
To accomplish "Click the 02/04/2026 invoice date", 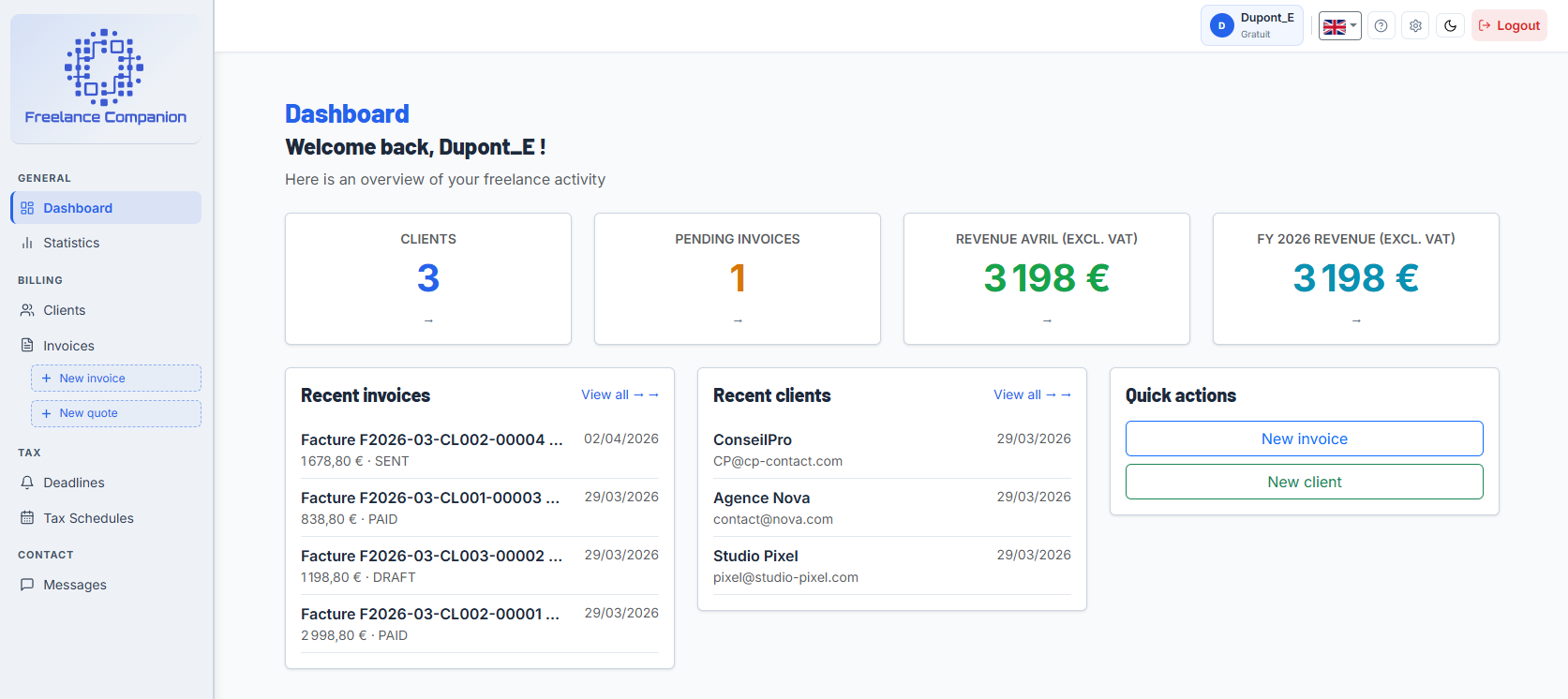I will [621, 439].
